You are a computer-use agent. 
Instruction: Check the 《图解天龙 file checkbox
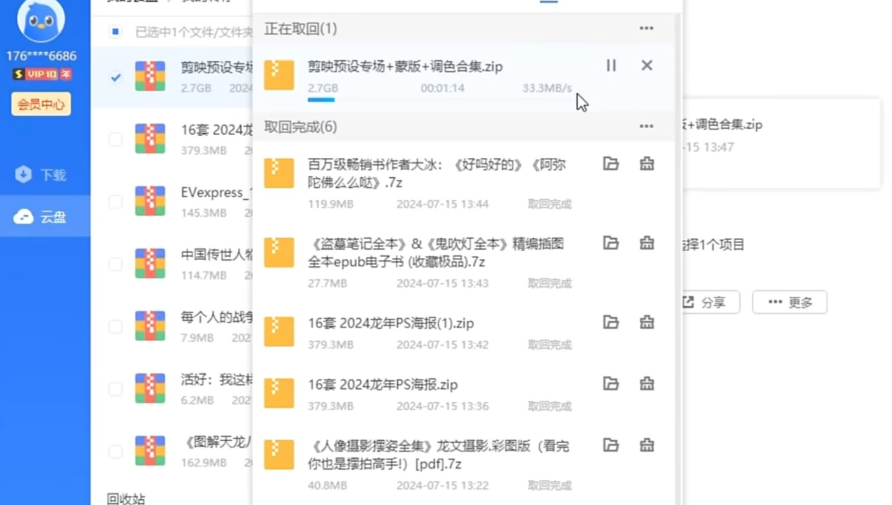(115, 452)
